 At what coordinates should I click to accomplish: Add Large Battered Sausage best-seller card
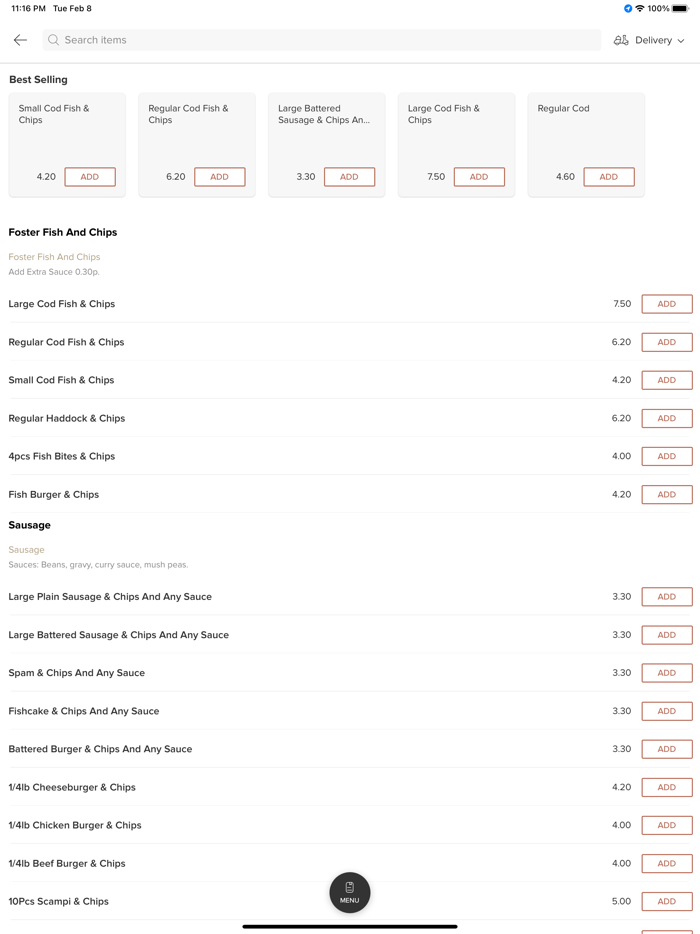[349, 177]
